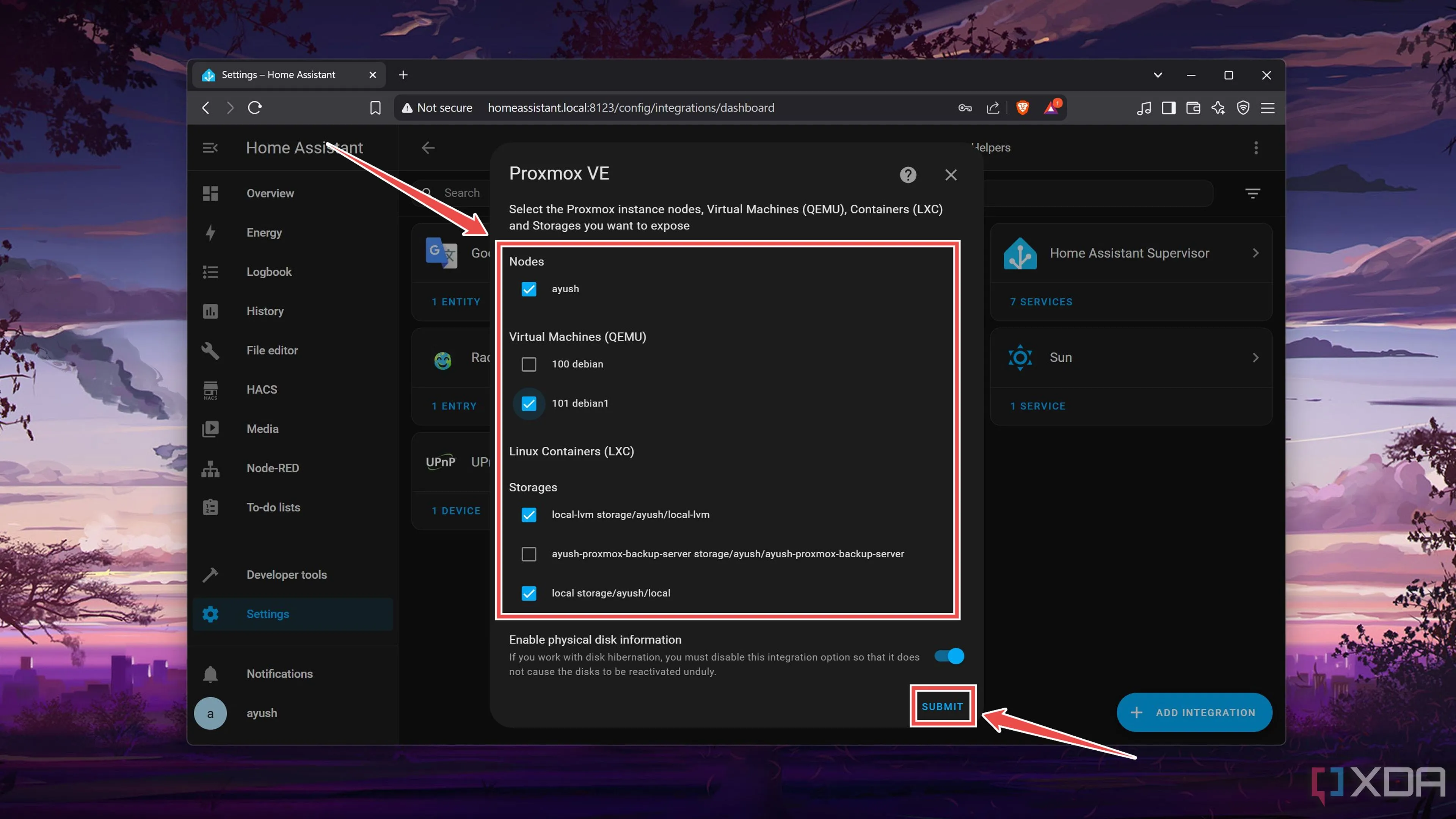Open the 1 Entry link
Viewport: 1456px width, 819px height.
(455, 406)
